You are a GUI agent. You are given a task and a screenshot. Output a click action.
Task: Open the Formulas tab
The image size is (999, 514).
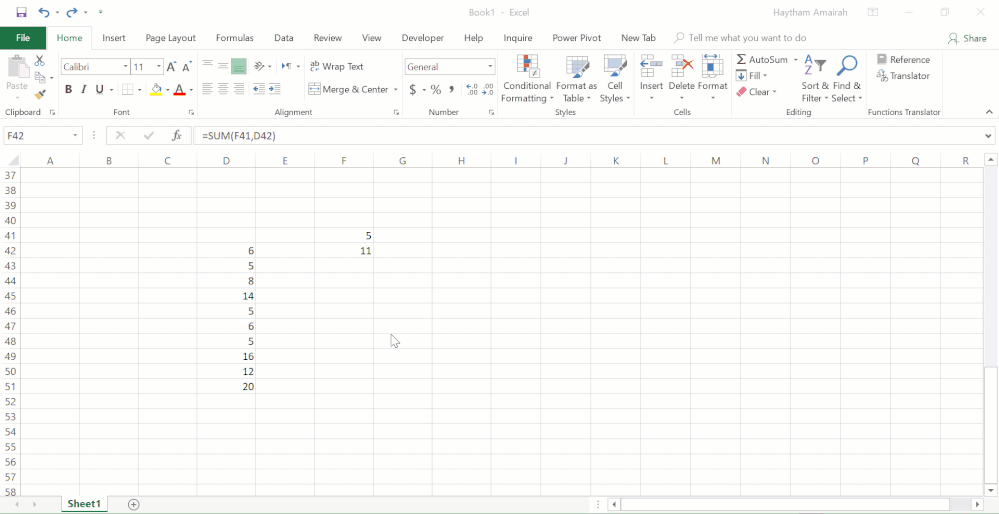point(235,38)
